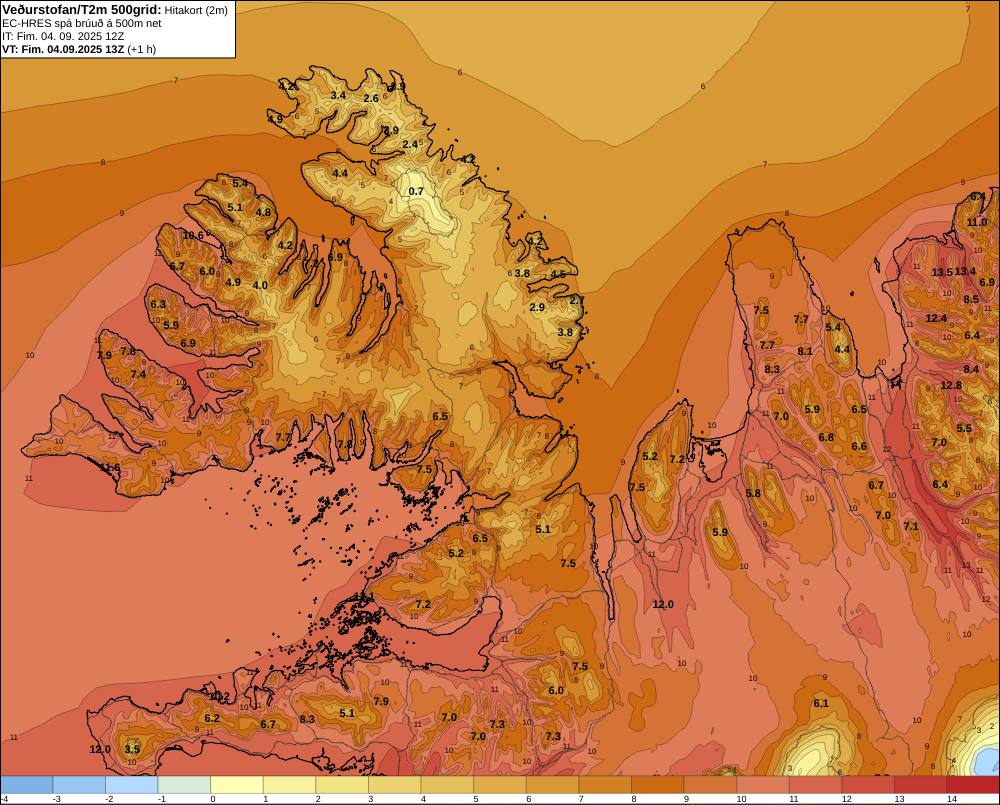Click the temperature value '2.9'
The height and width of the screenshot is (805, 1000).
(x=537, y=307)
